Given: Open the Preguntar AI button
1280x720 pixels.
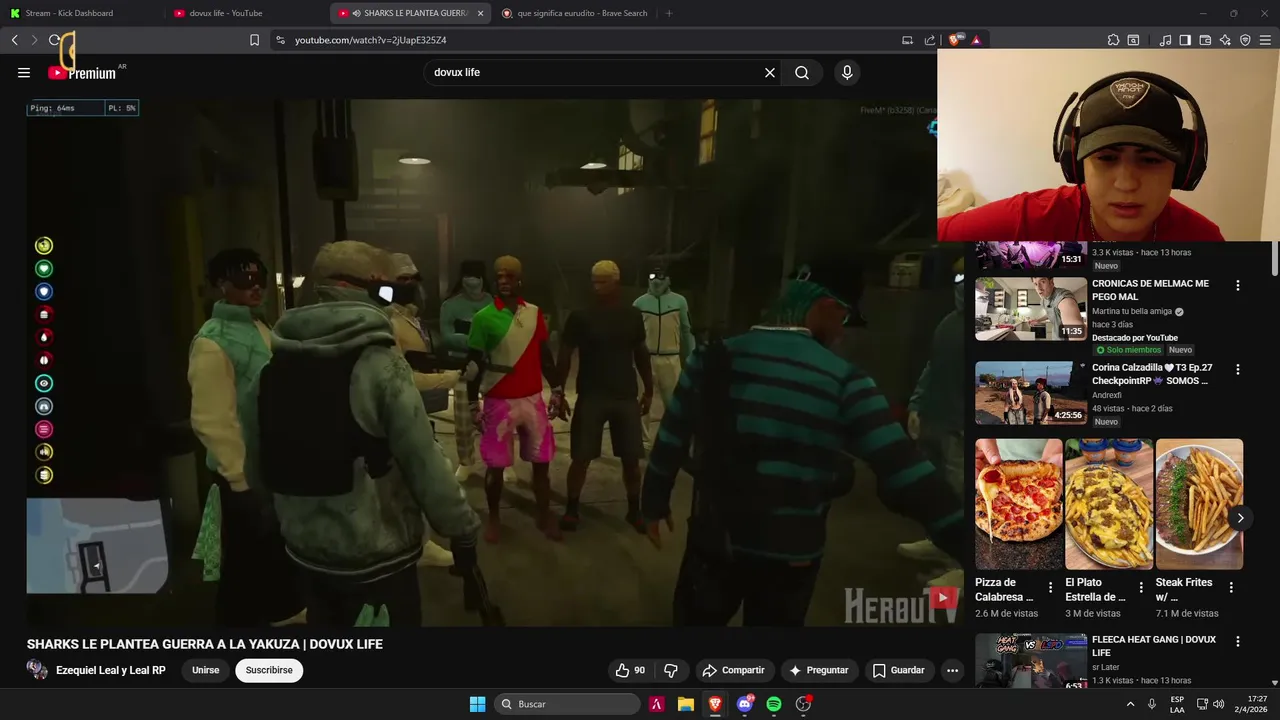Looking at the screenshot, I should pos(818,670).
